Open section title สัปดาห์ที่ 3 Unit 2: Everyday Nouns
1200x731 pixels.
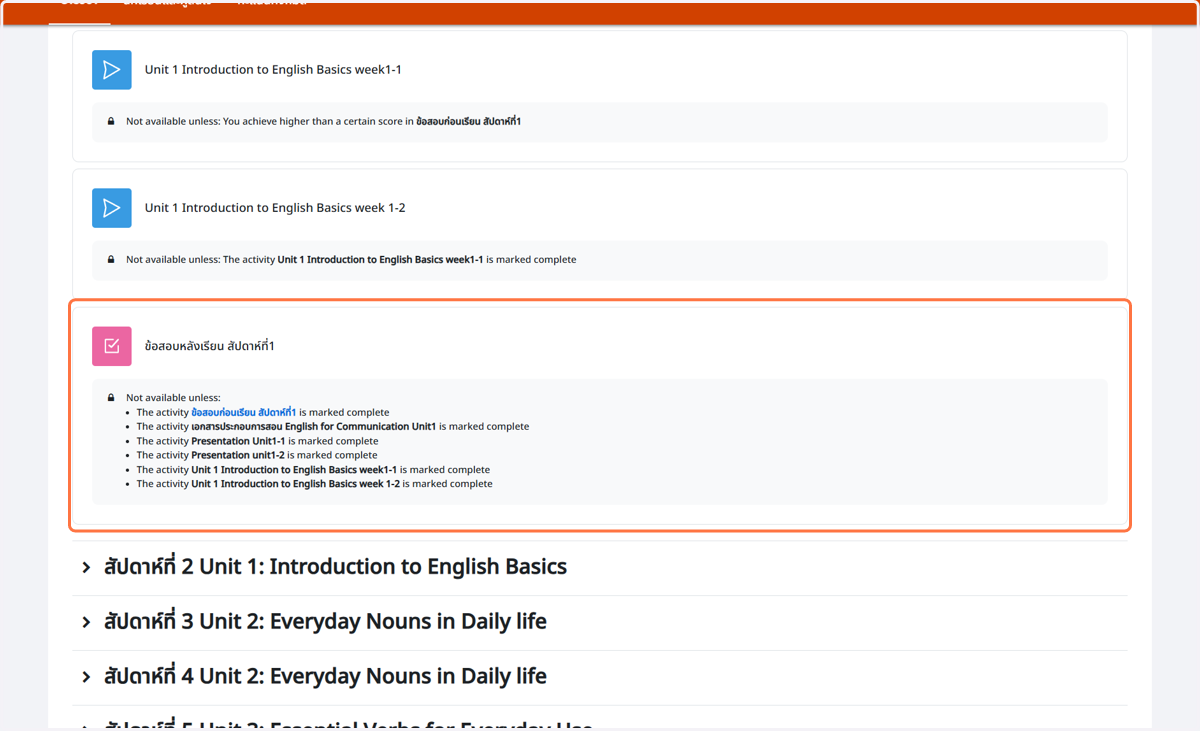pos(325,622)
